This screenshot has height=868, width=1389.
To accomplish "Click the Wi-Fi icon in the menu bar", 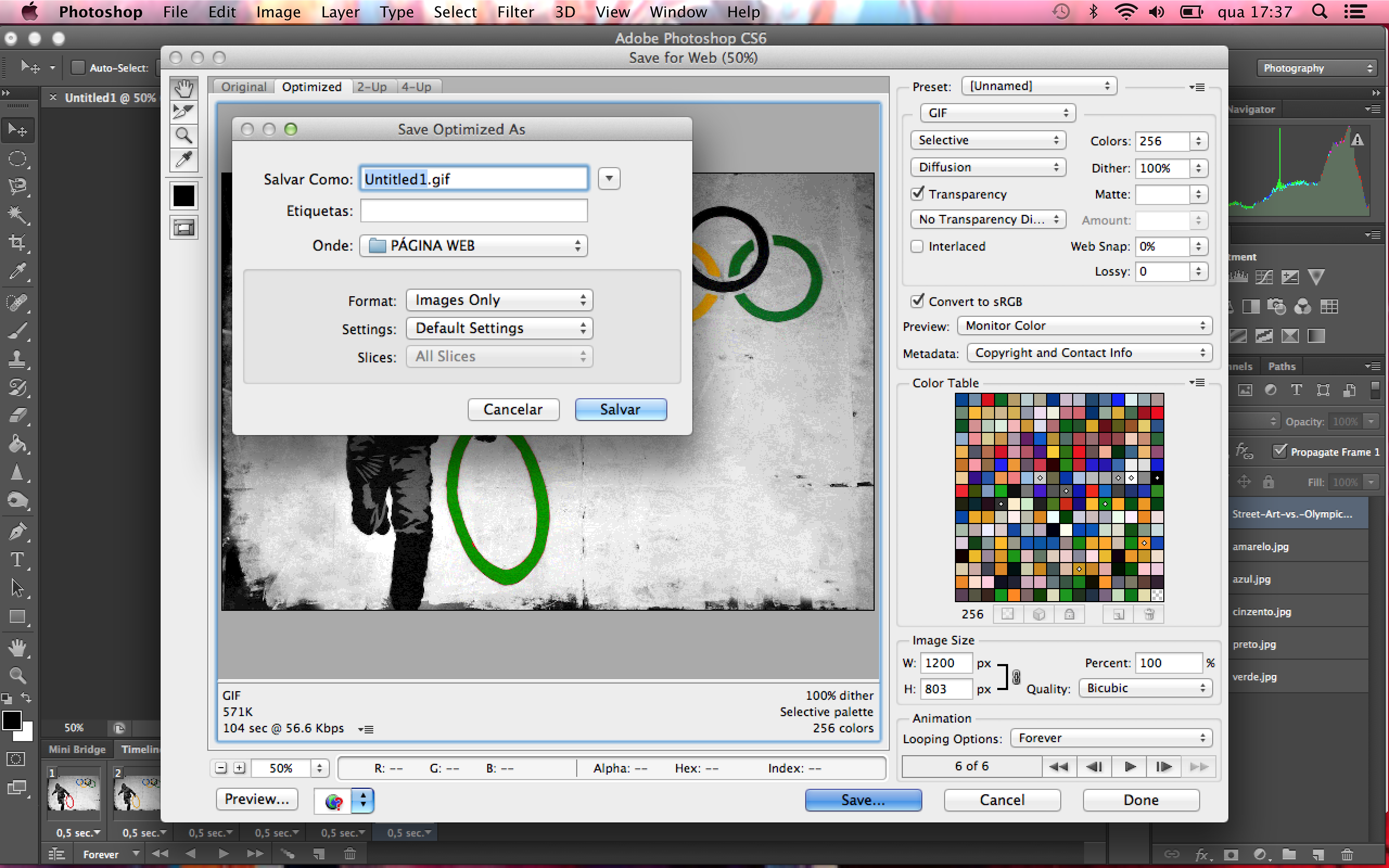I will (1126, 12).
